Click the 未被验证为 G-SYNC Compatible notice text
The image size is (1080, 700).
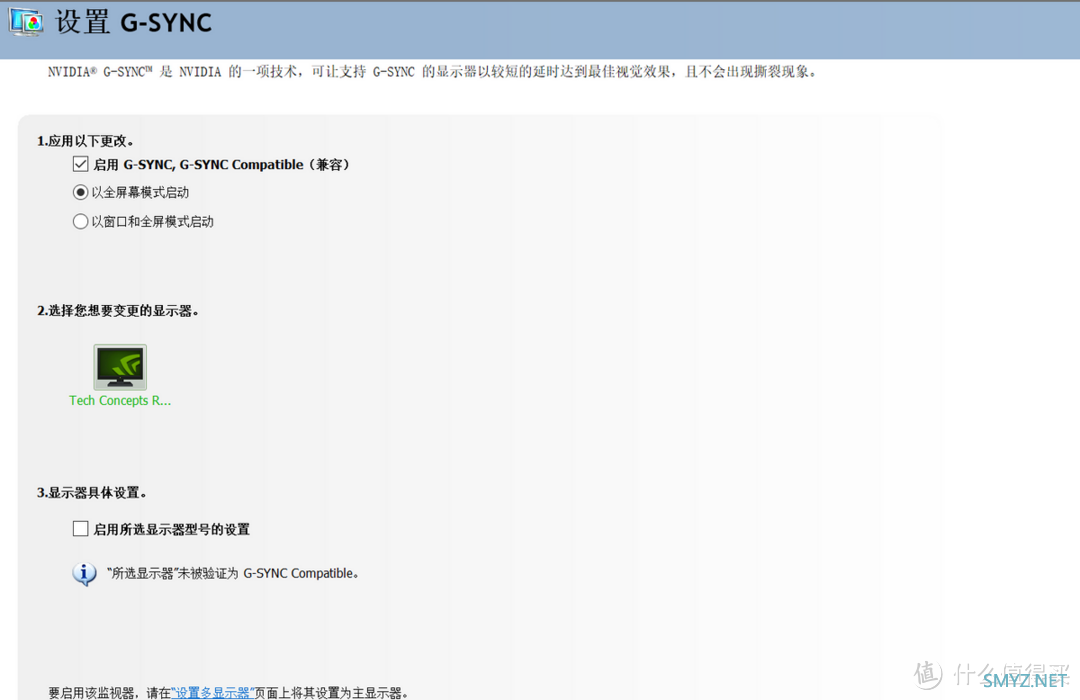tap(233, 573)
